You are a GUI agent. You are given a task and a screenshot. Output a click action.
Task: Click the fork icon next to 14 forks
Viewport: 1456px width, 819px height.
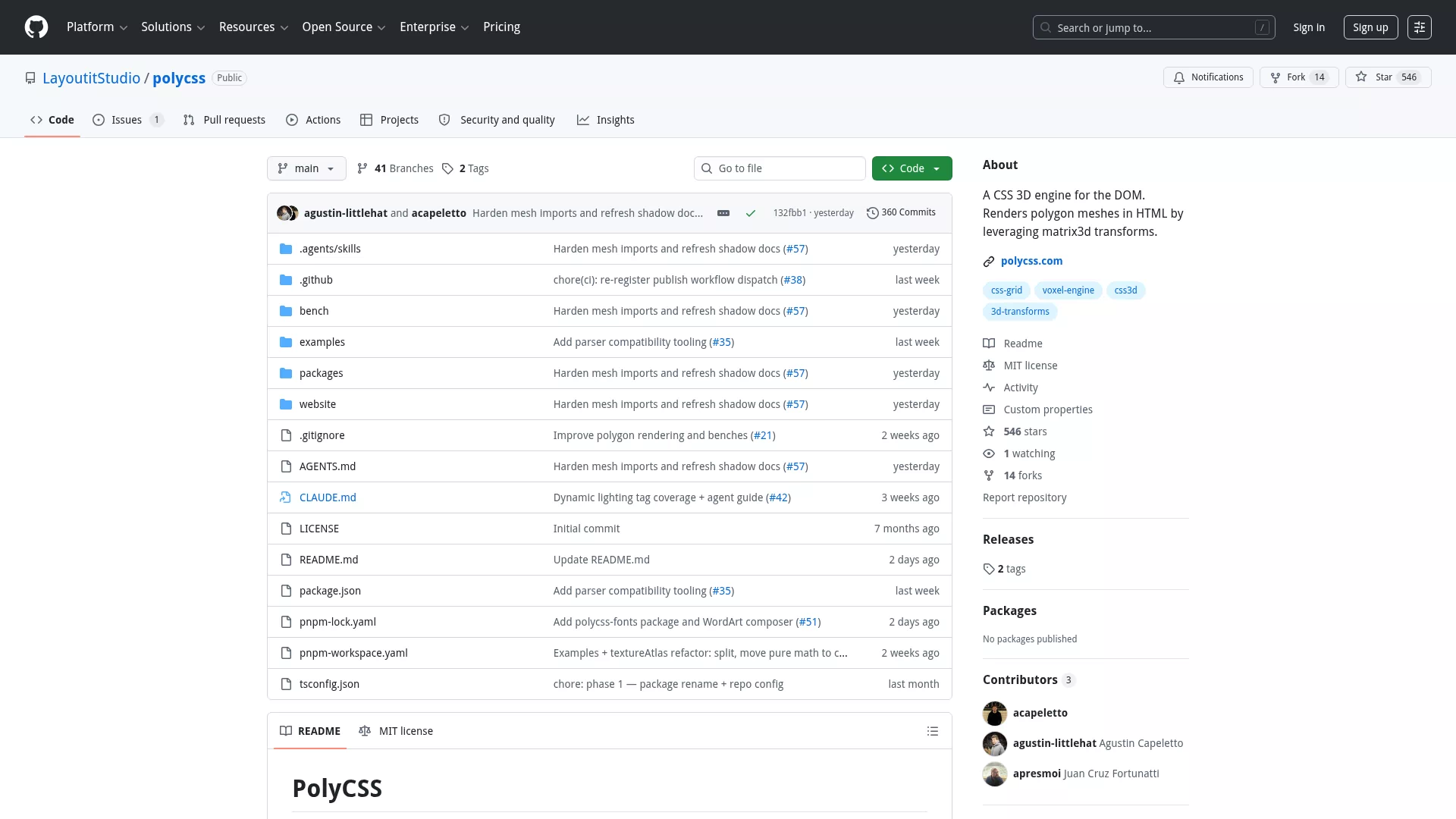[x=989, y=475]
